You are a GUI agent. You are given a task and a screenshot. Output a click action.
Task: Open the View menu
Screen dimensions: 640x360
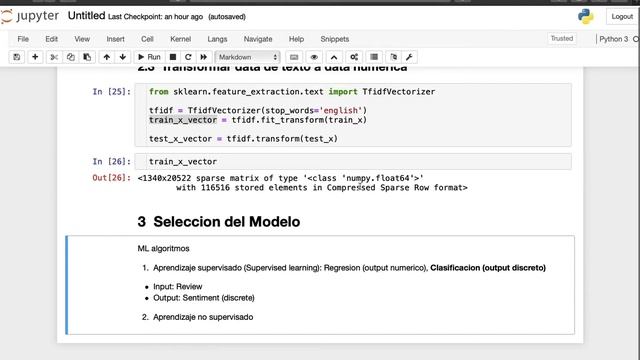(82, 39)
